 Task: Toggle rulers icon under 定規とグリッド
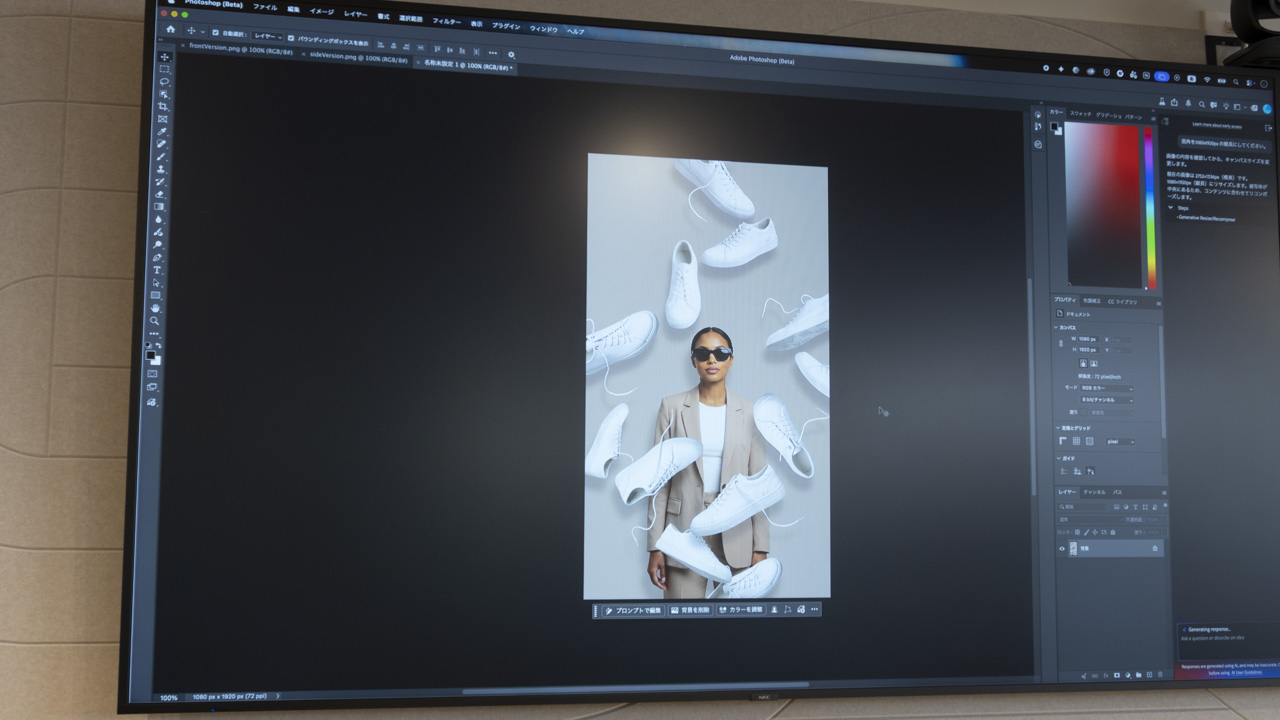coord(1063,440)
